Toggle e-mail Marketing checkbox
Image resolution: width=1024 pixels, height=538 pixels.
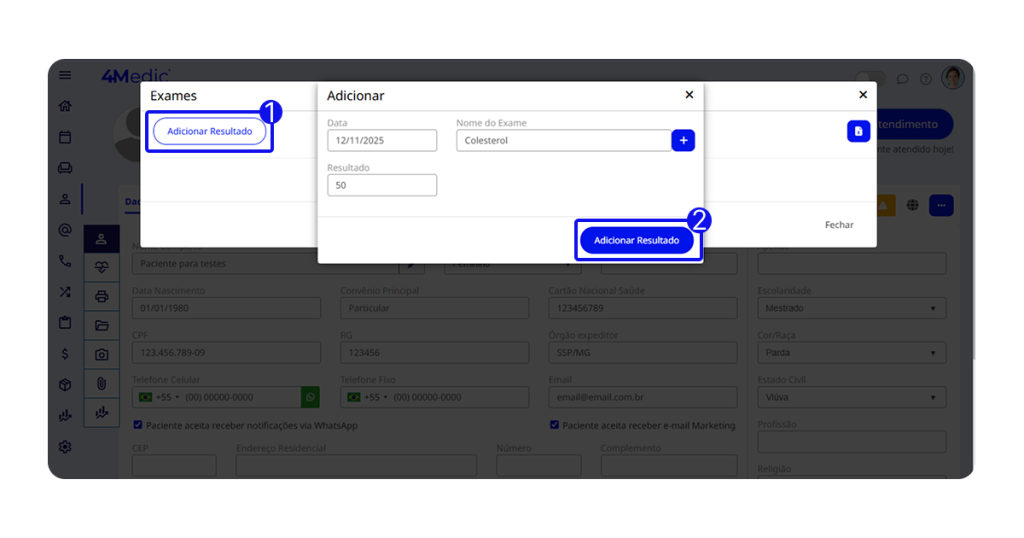pos(554,425)
